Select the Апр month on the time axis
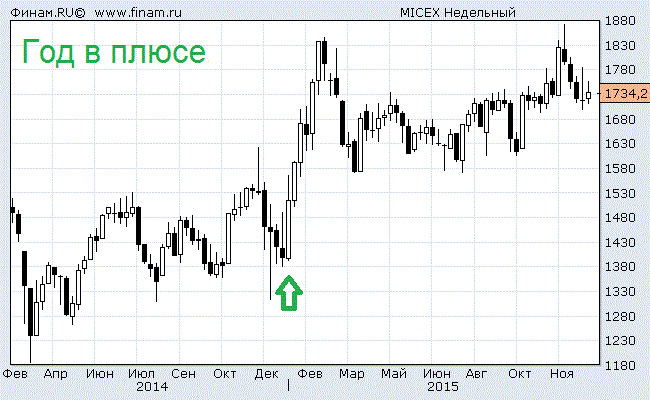This screenshot has width=650, height=400. [x=56, y=372]
